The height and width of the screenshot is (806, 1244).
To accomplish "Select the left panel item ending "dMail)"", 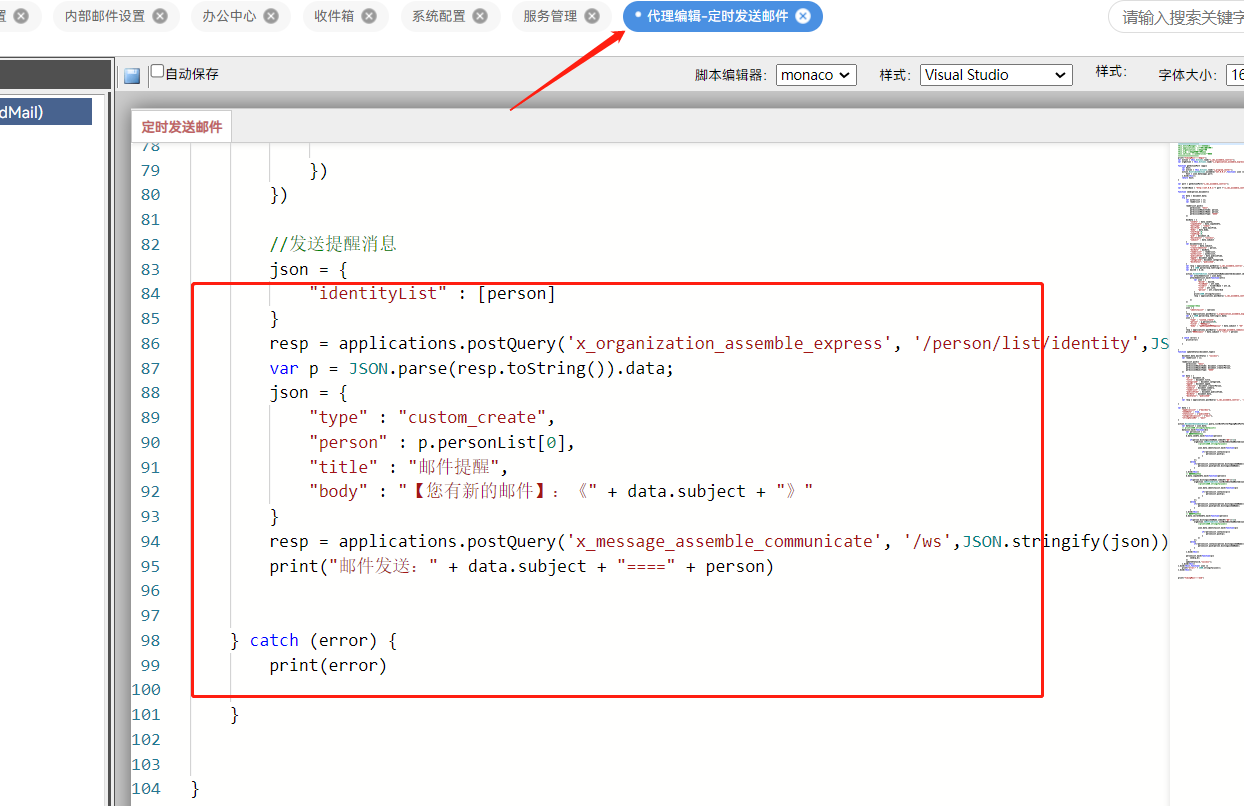I will coord(46,112).
